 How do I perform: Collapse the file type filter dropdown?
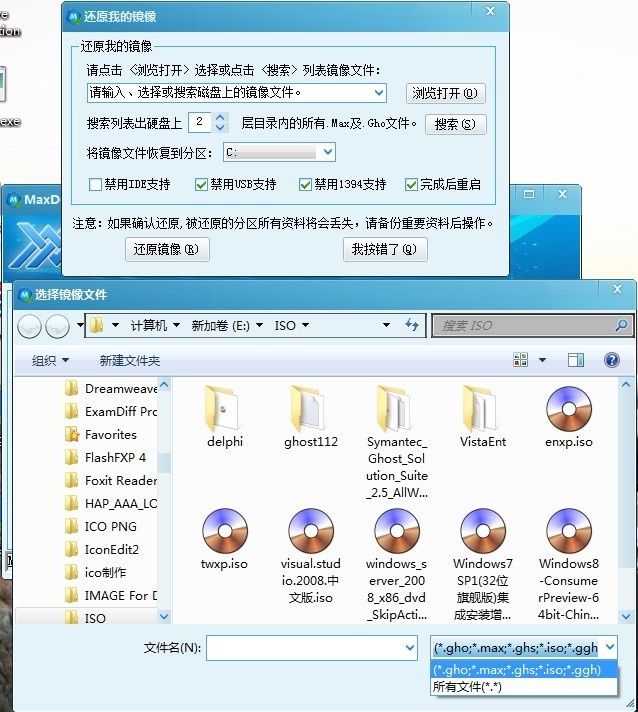(610, 648)
